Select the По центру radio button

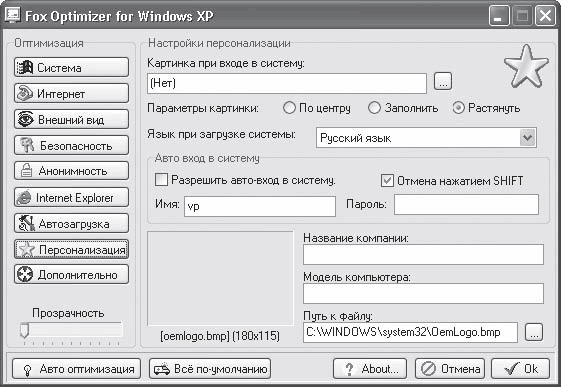[x=289, y=108]
